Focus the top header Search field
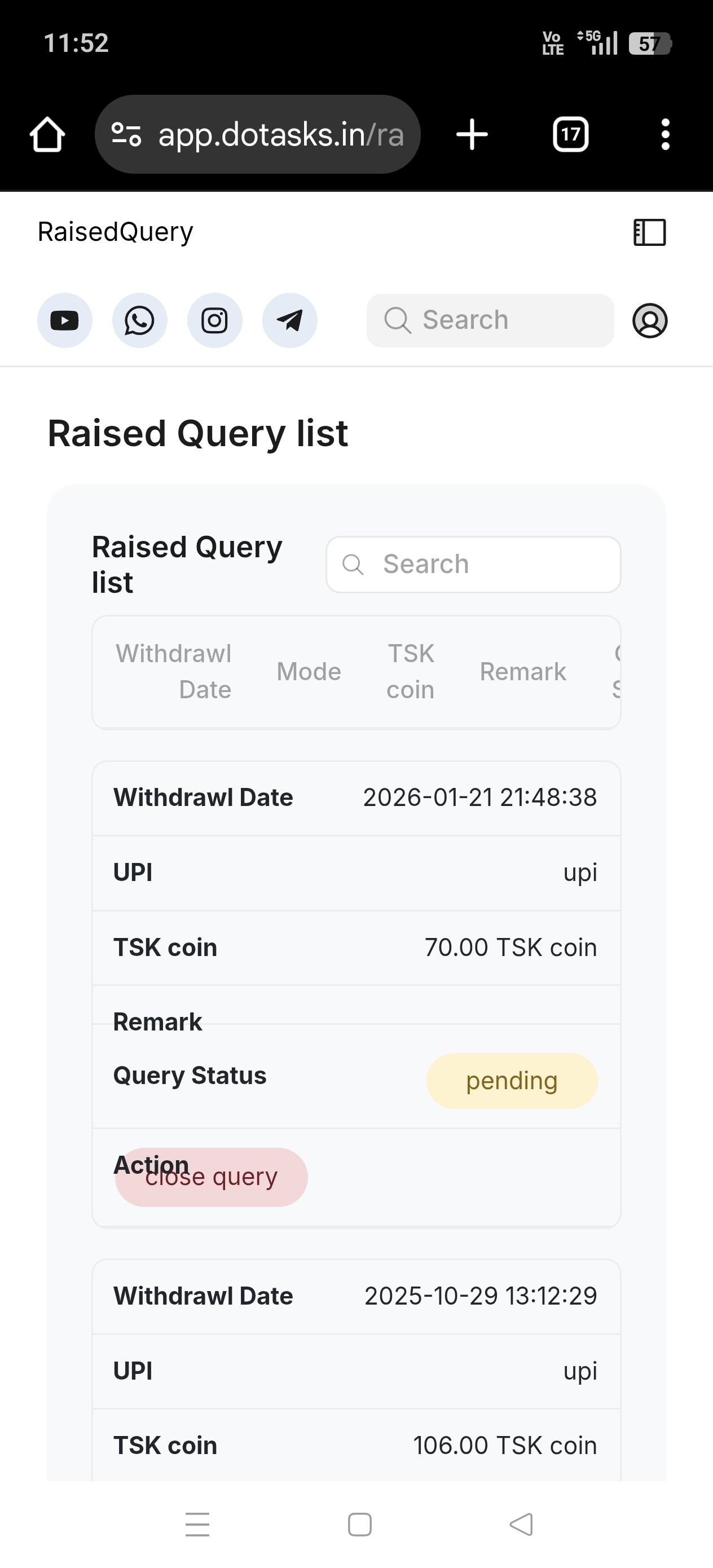713x1568 pixels. click(x=490, y=320)
